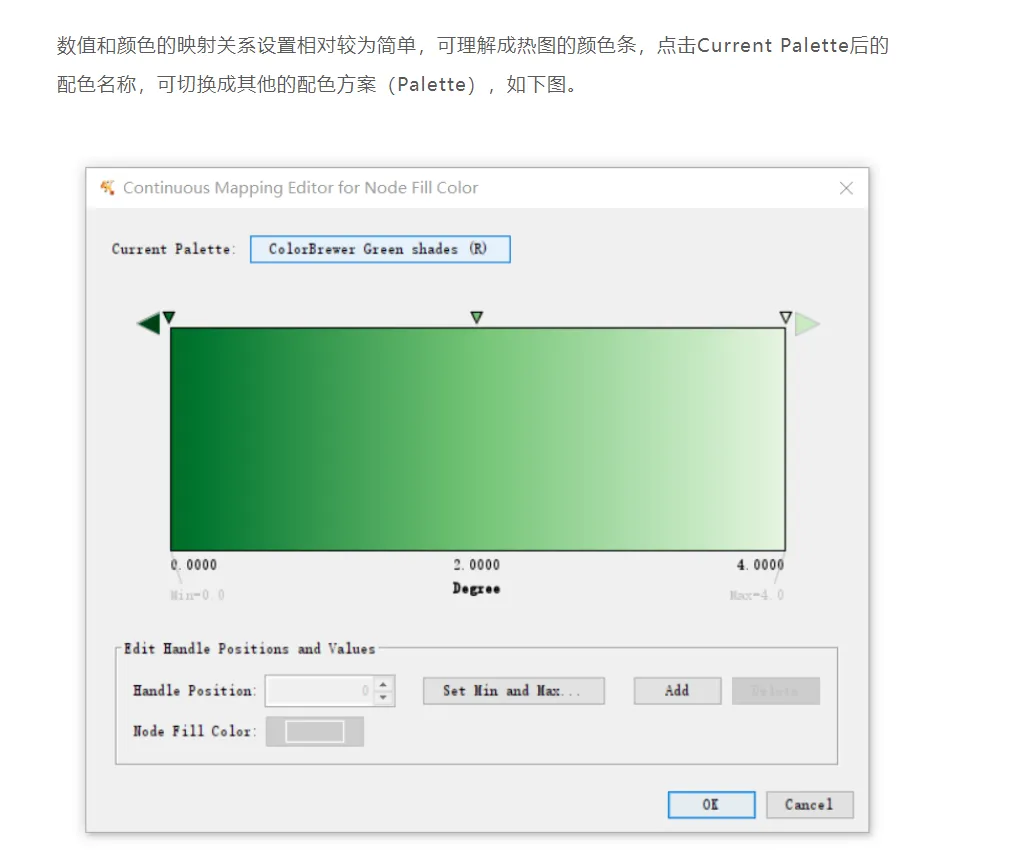Click the '4.0000' value label
The height and width of the screenshot is (850, 1016).
pyautogui.click(x=760, y=565)
